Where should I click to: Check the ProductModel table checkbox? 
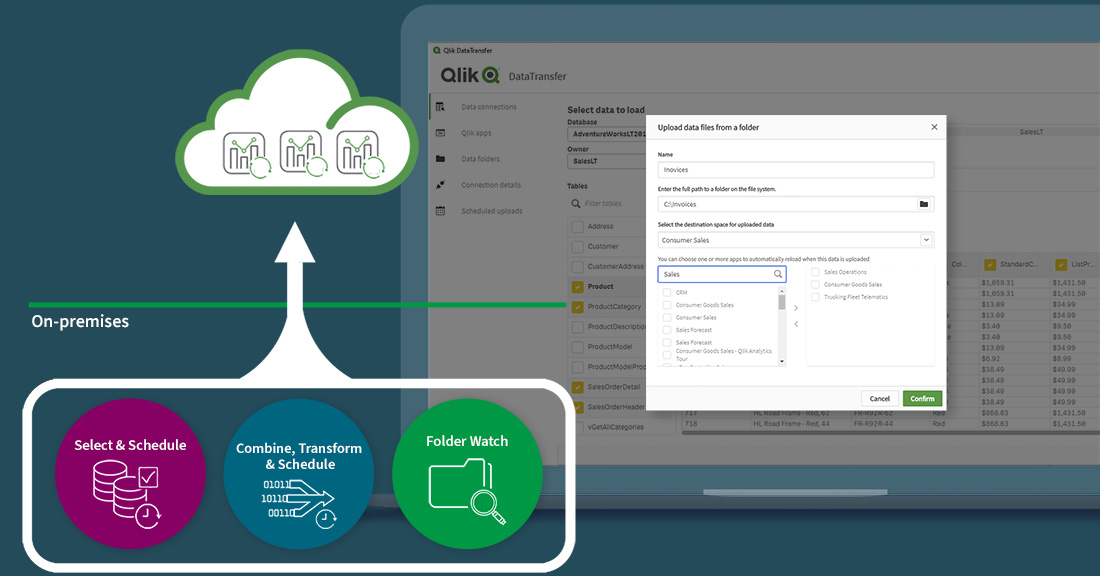[577, 347]
